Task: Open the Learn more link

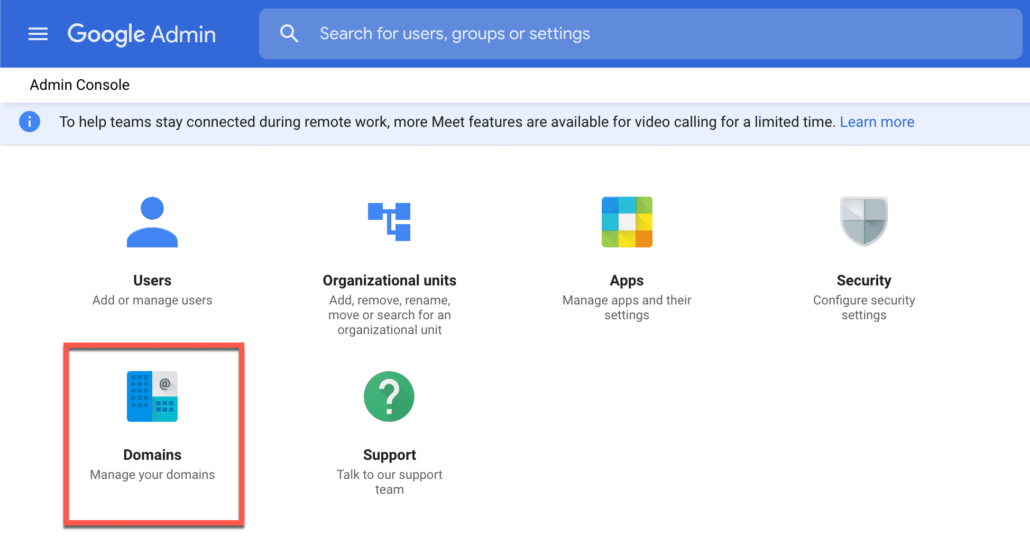Action: point(877,122)
